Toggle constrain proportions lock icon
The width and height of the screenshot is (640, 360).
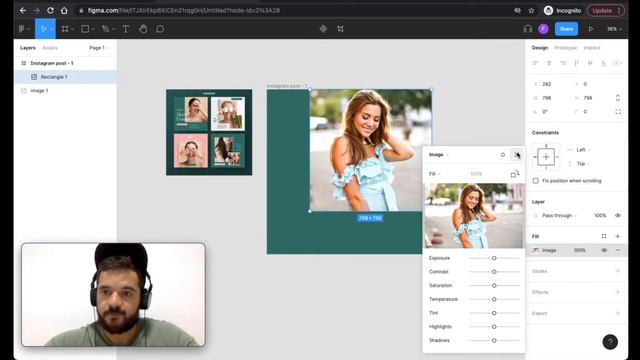618,98
